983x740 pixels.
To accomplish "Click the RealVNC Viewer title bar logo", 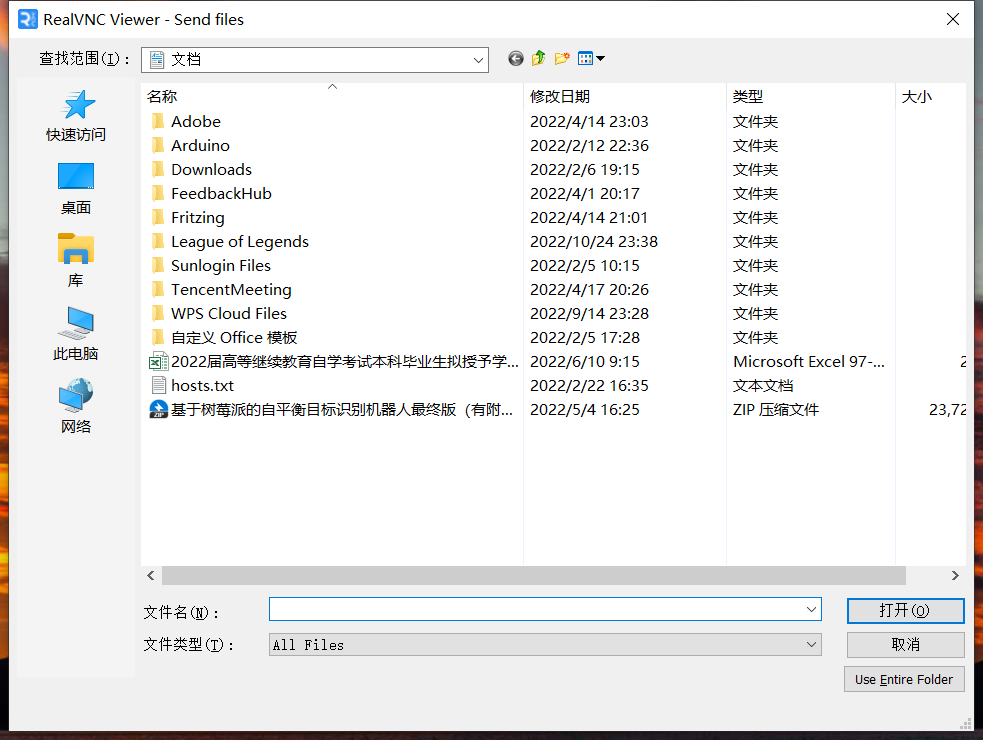I will pos(28,19).
